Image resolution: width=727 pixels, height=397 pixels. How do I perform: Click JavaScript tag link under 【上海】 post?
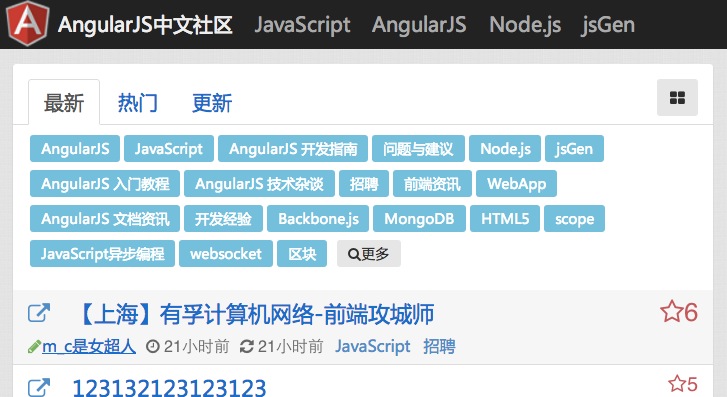click(x=373, y=346)
